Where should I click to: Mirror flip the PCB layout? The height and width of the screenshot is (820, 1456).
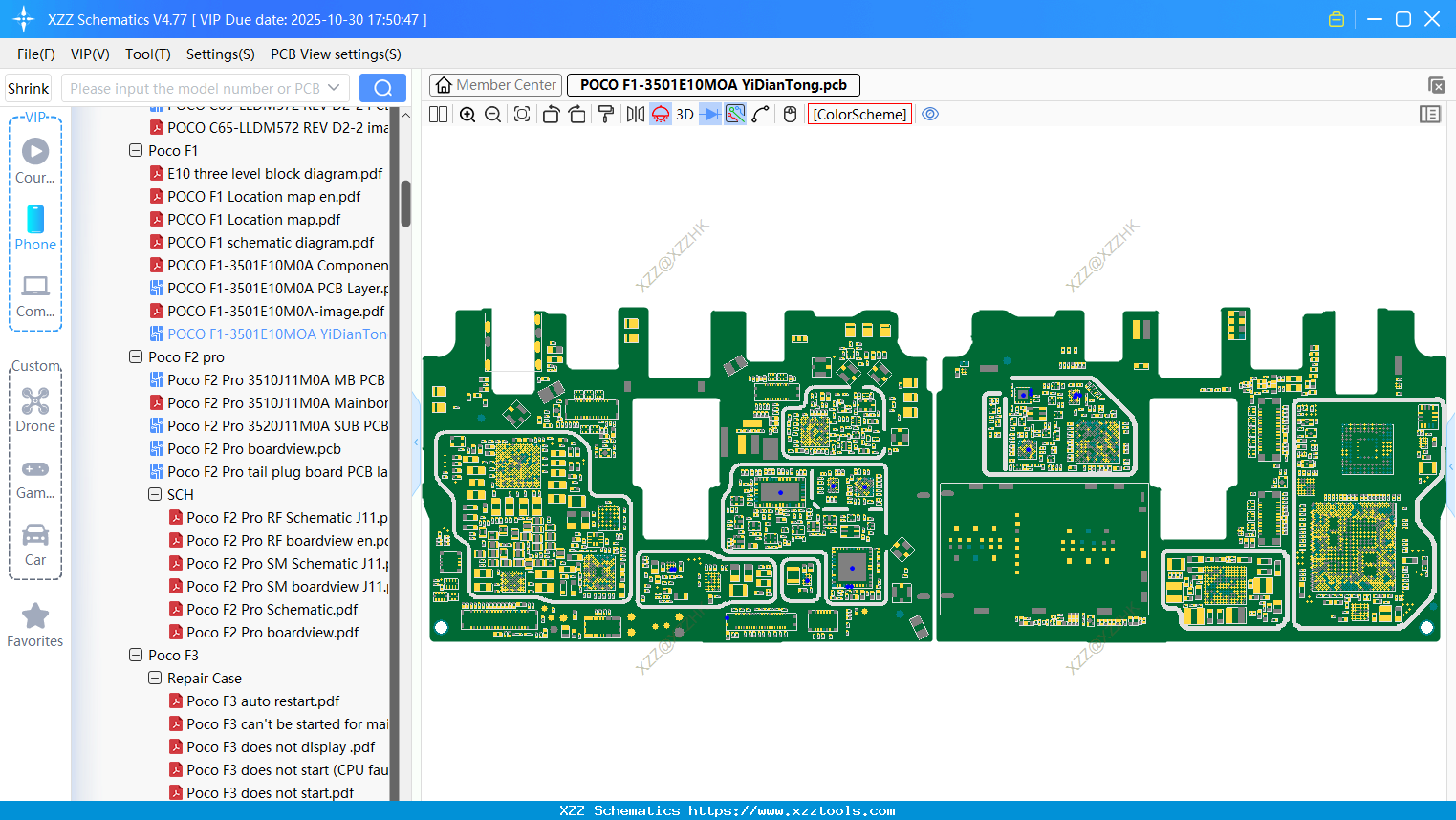(634, 114)
